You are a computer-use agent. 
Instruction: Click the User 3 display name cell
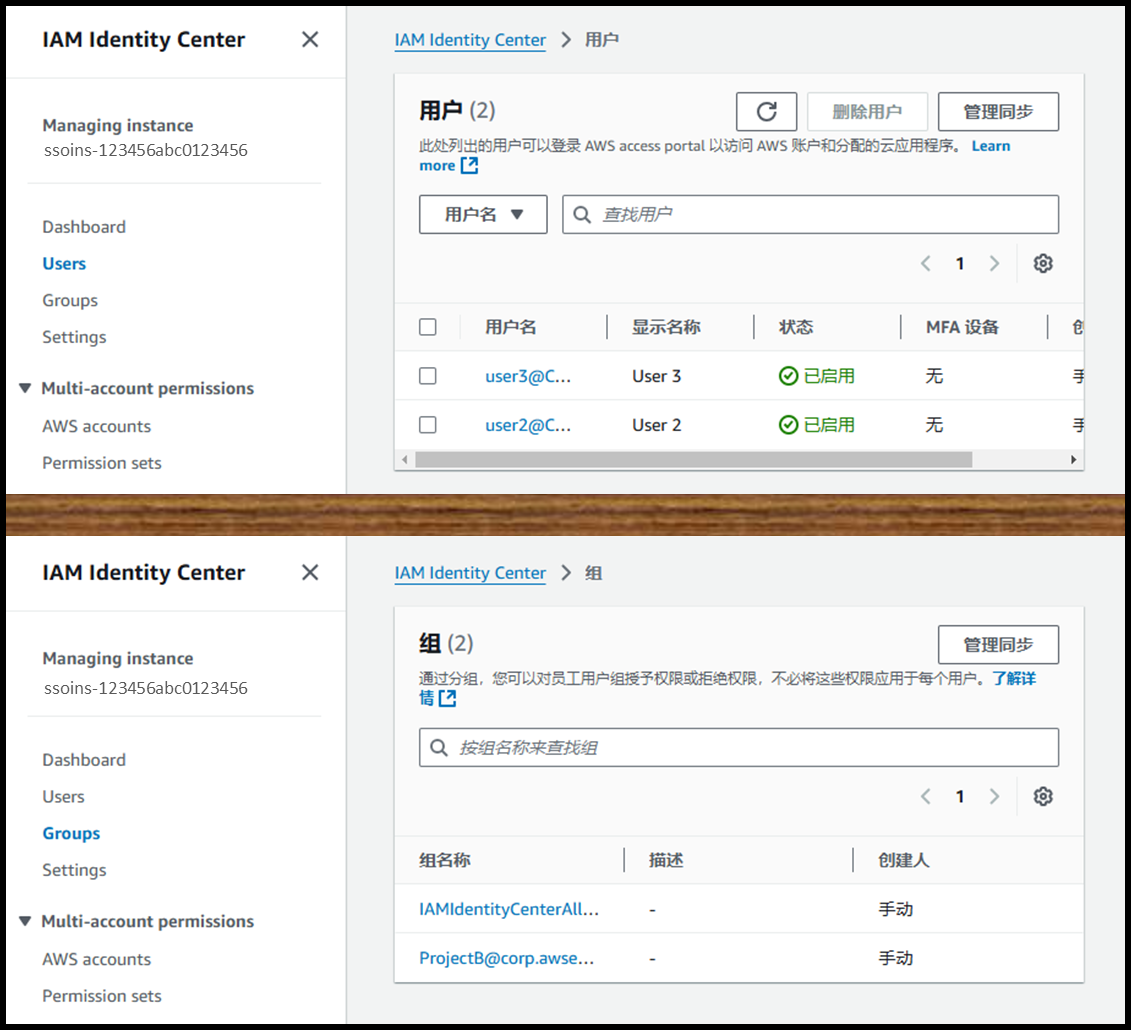656,377
